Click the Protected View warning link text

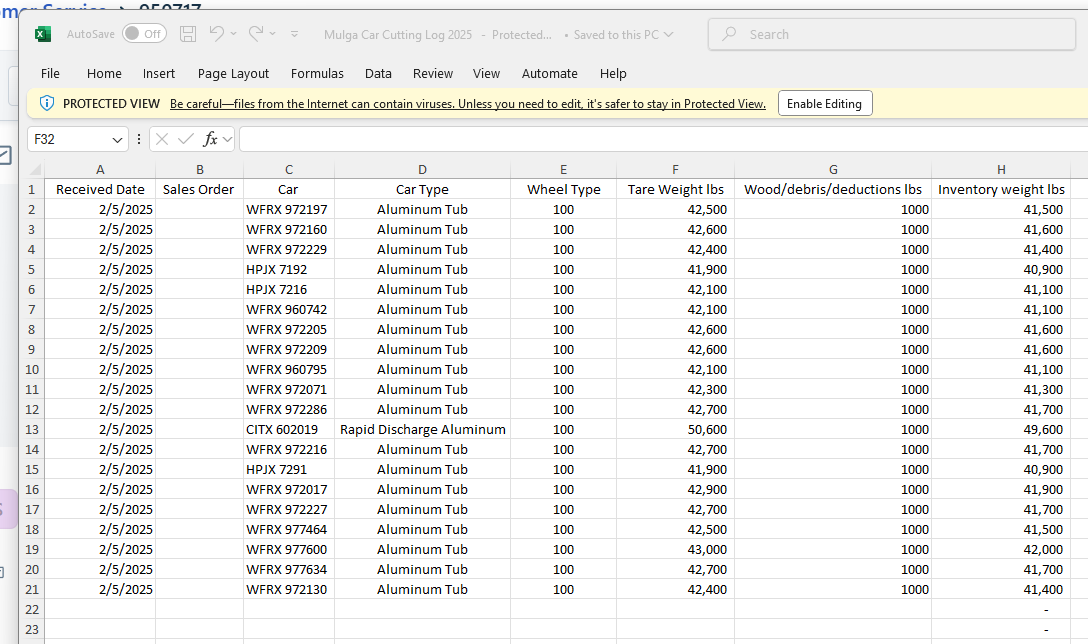[468, 104]
